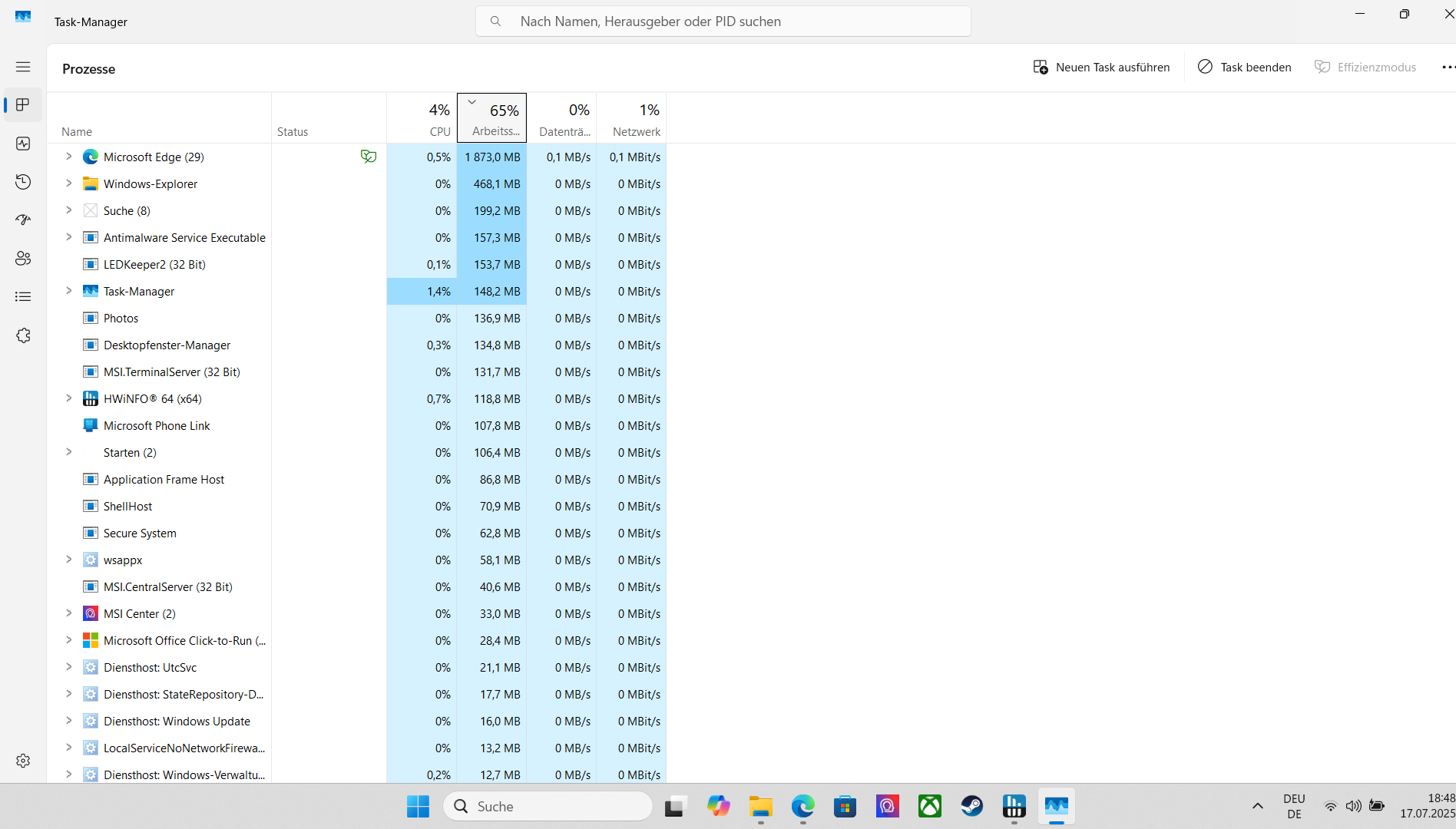Open the Users page sidebar icon
1456x829 pixels.
point(23,258)
